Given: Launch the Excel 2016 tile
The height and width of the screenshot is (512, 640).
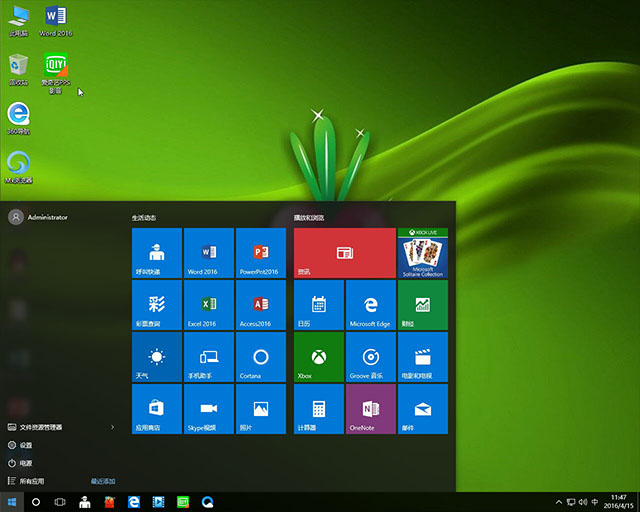Looking at the screenshot, I should pos(208,305).
